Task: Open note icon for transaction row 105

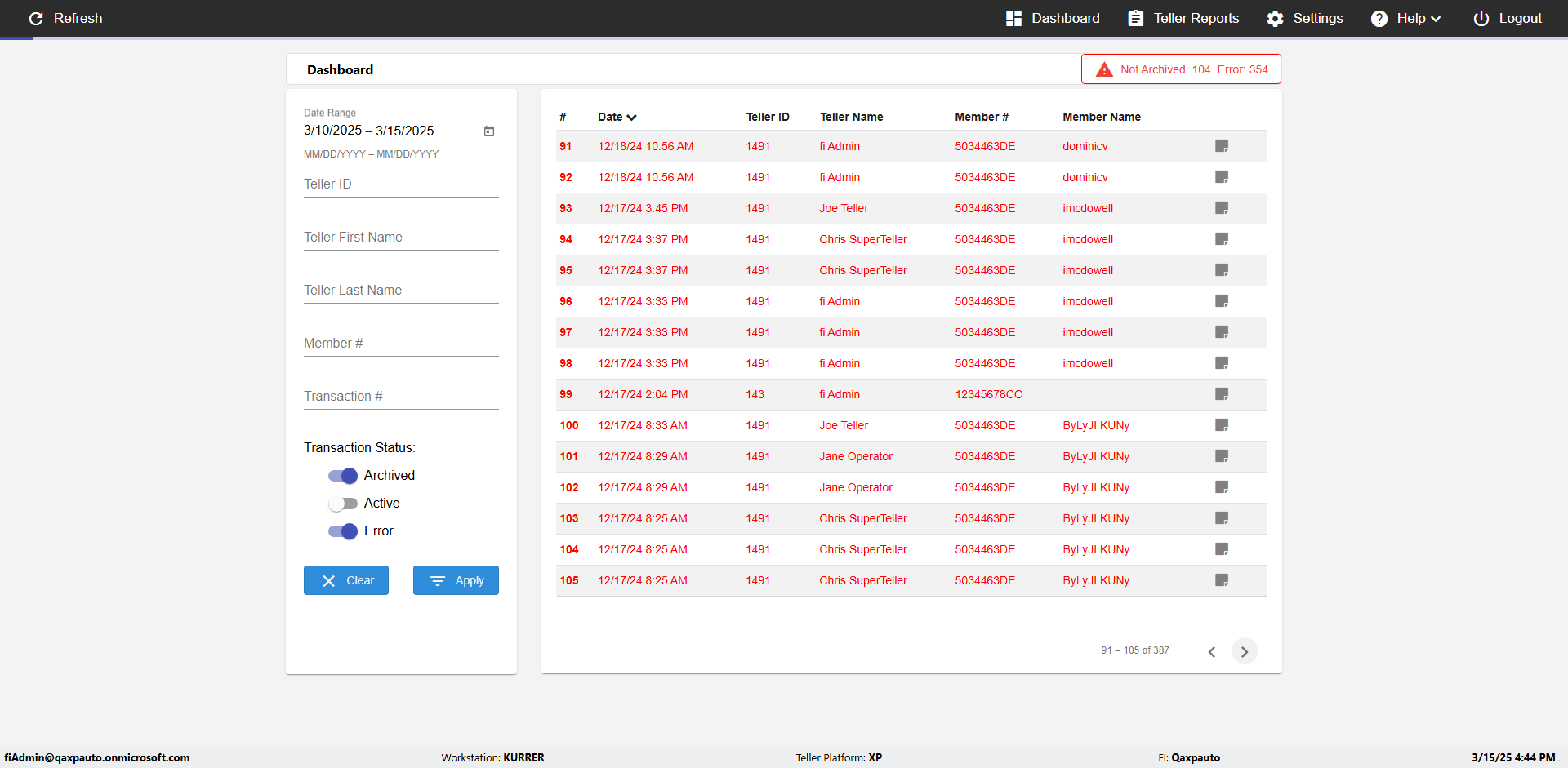Action: pyautogui.click(x=1222, y=580)
